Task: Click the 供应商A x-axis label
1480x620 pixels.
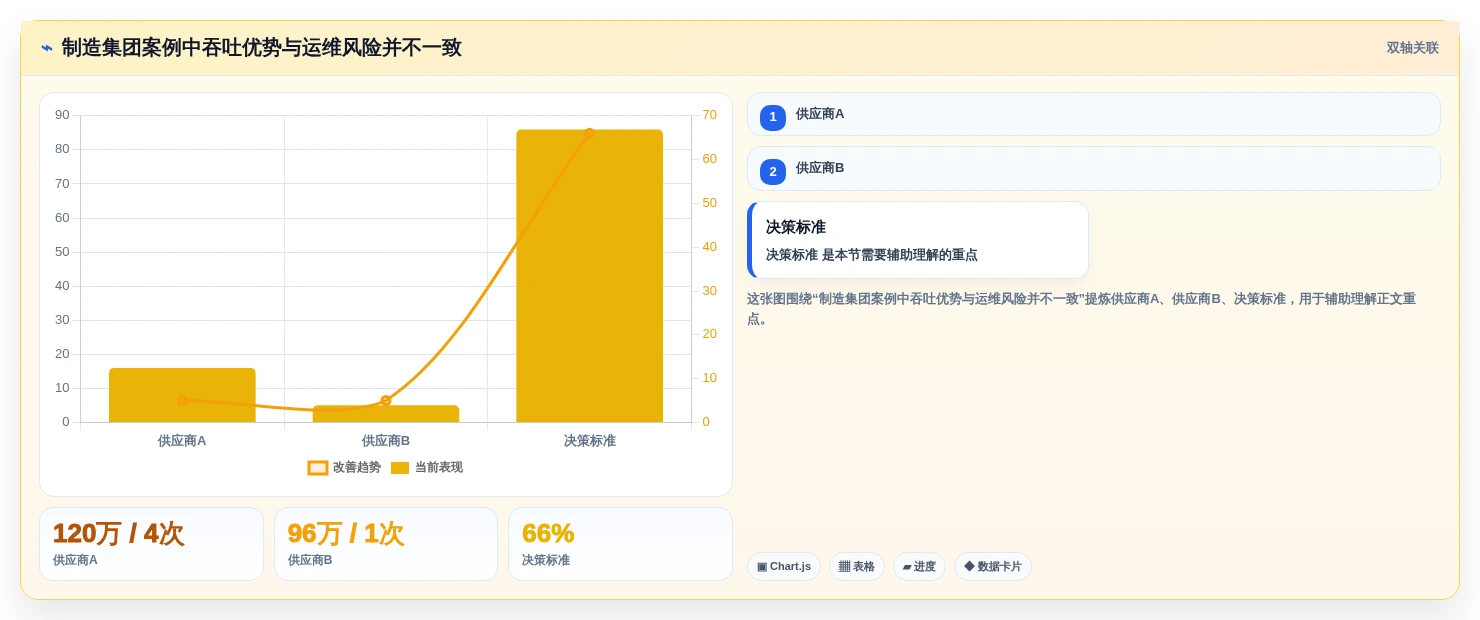Action: pyautogui.click(x=182, y=441)
